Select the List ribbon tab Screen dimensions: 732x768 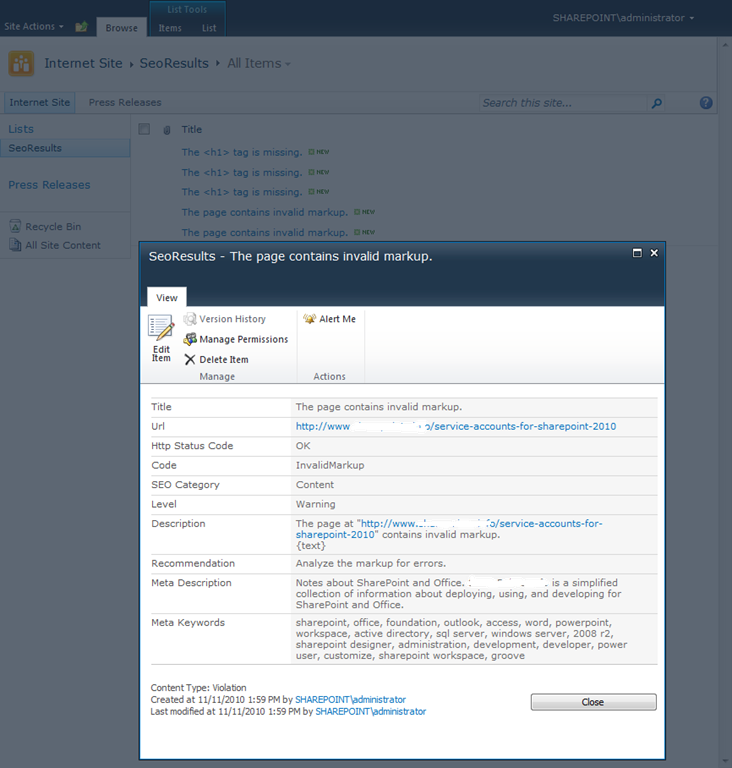(209, 28)
